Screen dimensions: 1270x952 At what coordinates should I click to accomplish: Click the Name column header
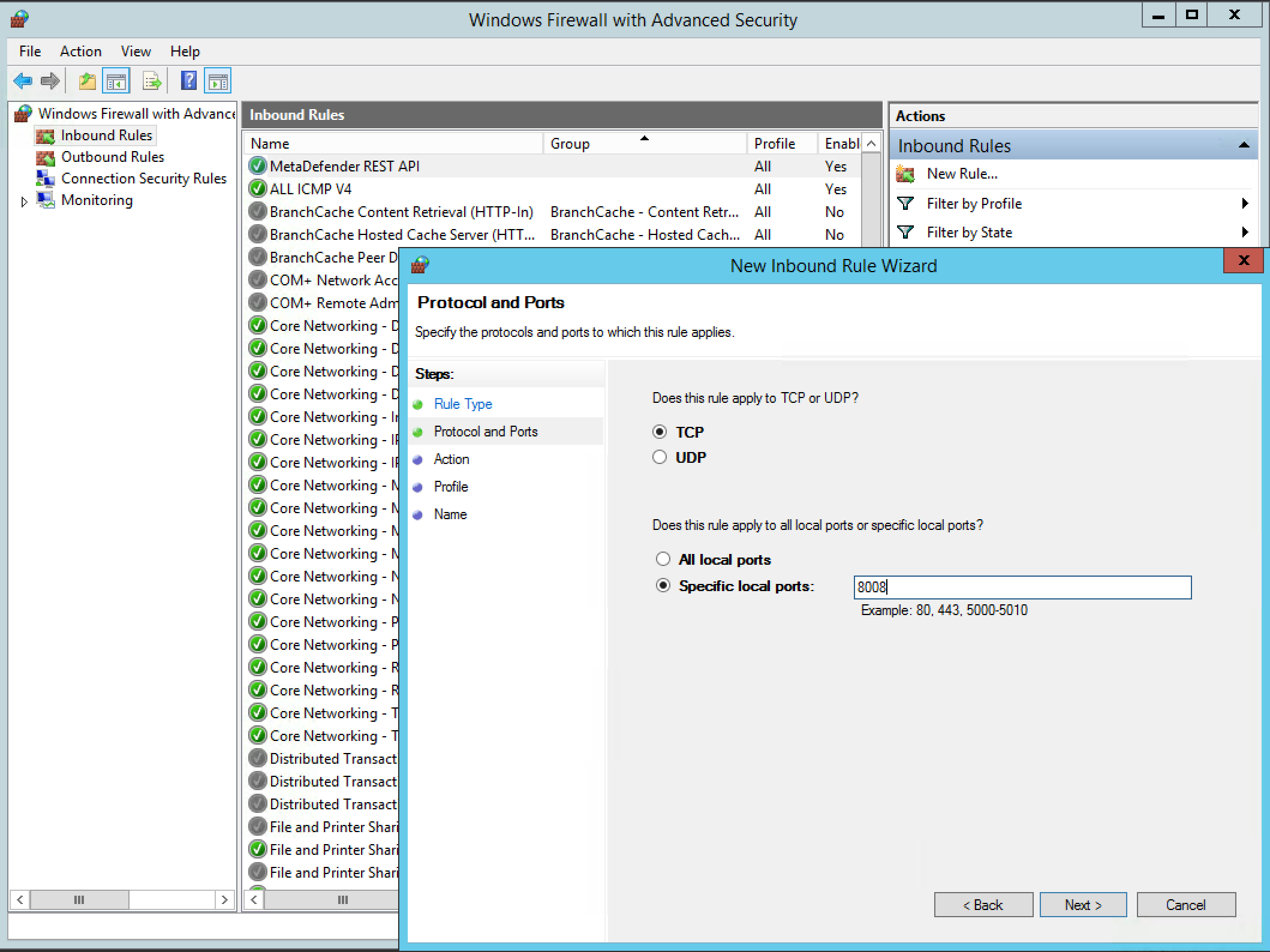[x=393, y=144]
